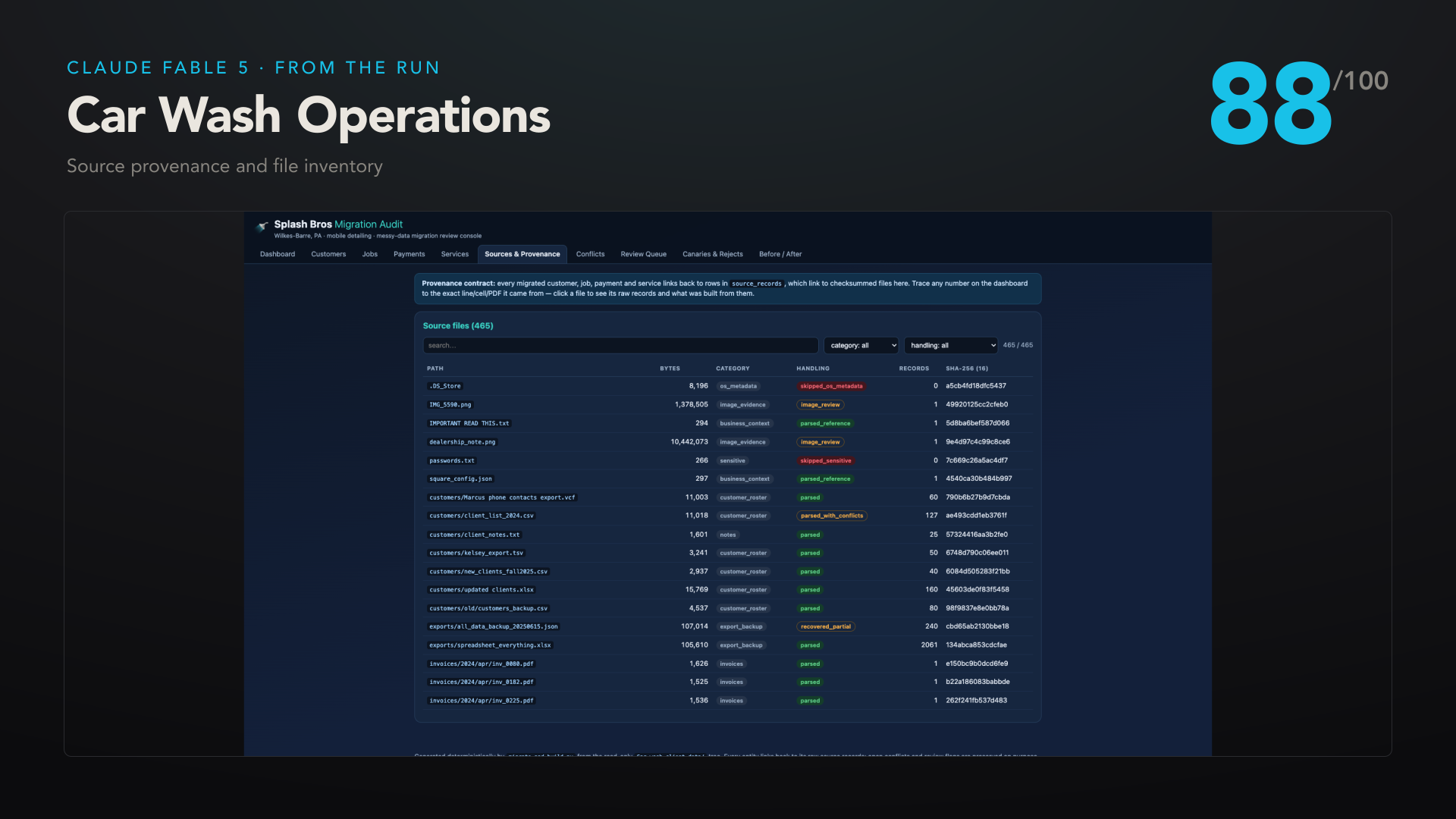
Task: Click the SHA-256 (16) column header
Action: point(967,369)
